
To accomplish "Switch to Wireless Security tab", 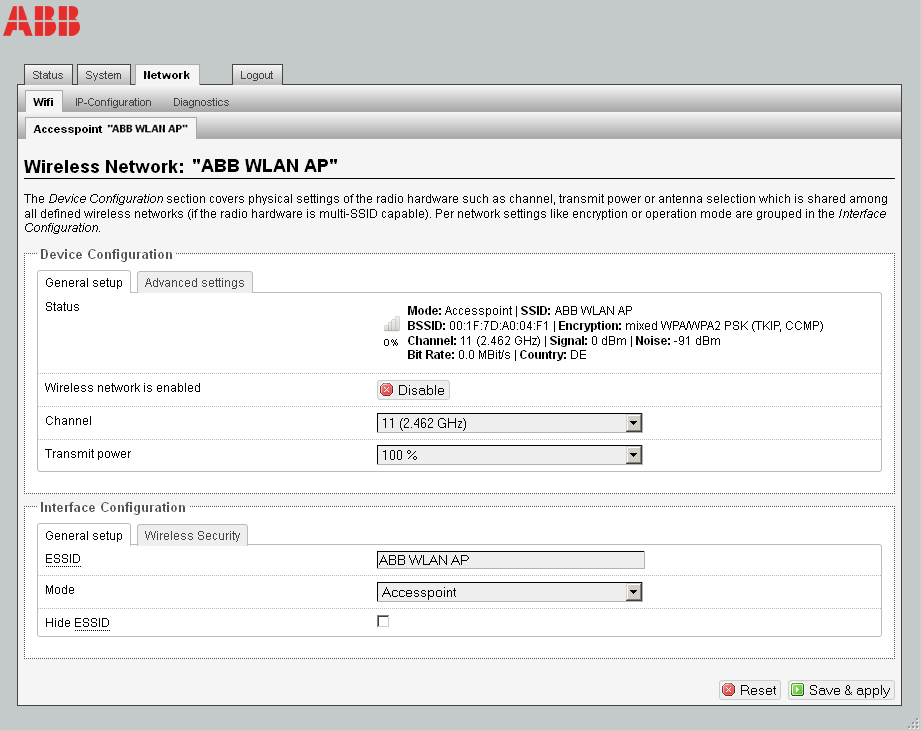I will point(192,536).
